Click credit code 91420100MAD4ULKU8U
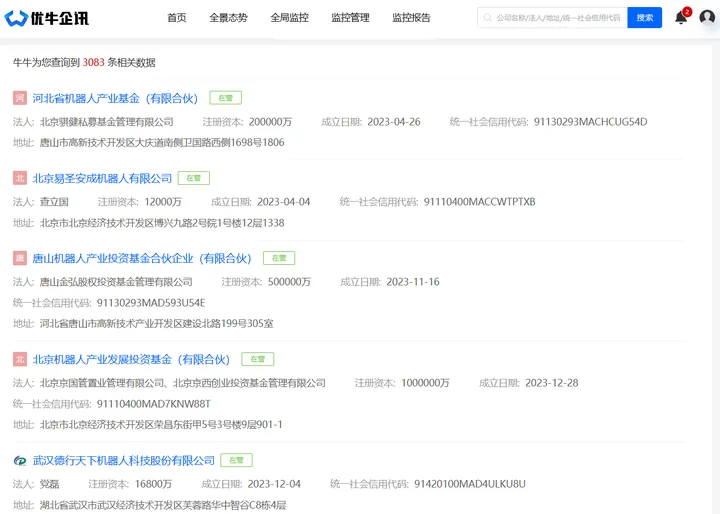 click(x=470, y=484)
